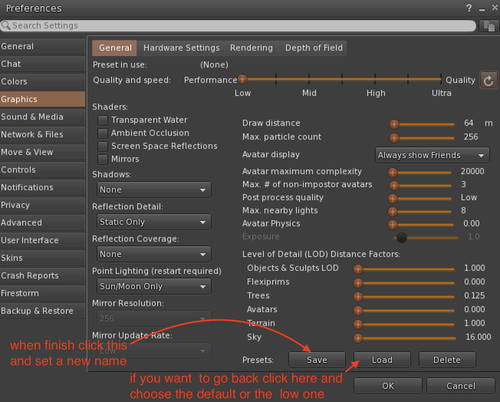Open the Skins section
500x402 pixels.
(42, 258)
